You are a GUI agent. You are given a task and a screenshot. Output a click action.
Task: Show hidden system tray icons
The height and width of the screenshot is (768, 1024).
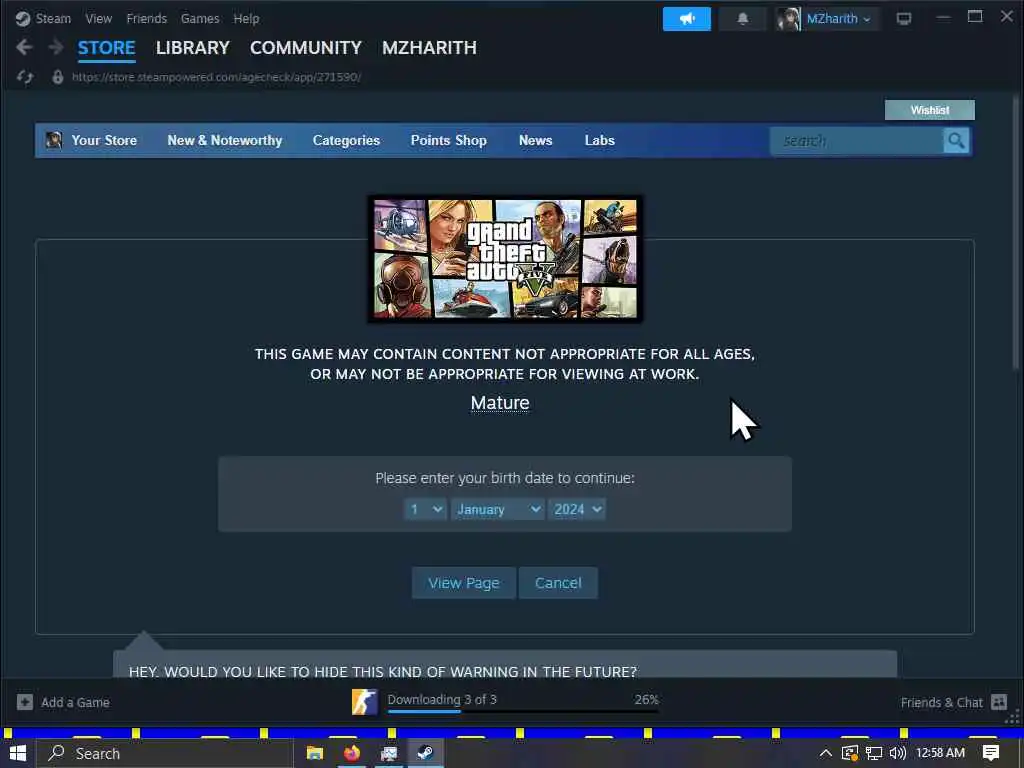tap(825, 753)
